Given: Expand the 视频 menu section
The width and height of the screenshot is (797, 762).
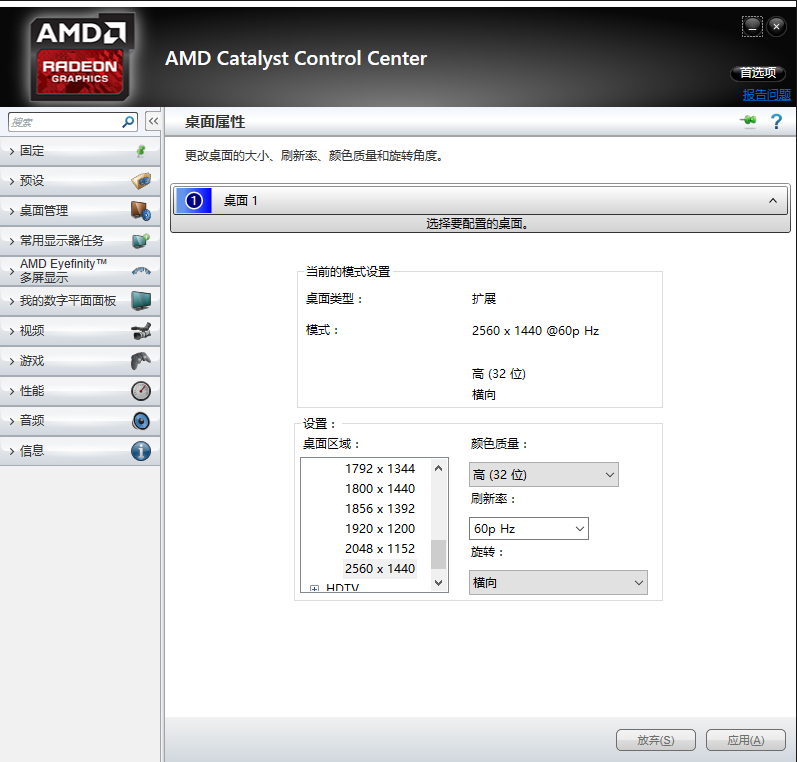Looking at the screenshot, I should [80, 330].
